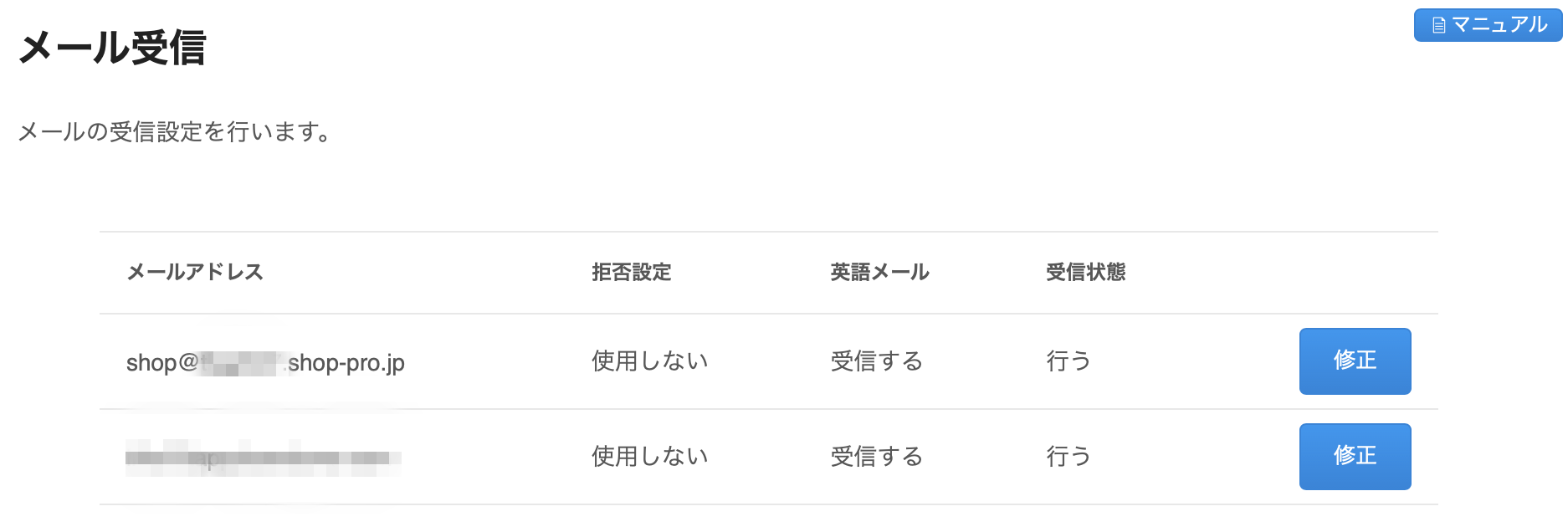Click the document icon in マニュアル button
1568x532 pixels.
(1438, 25)
